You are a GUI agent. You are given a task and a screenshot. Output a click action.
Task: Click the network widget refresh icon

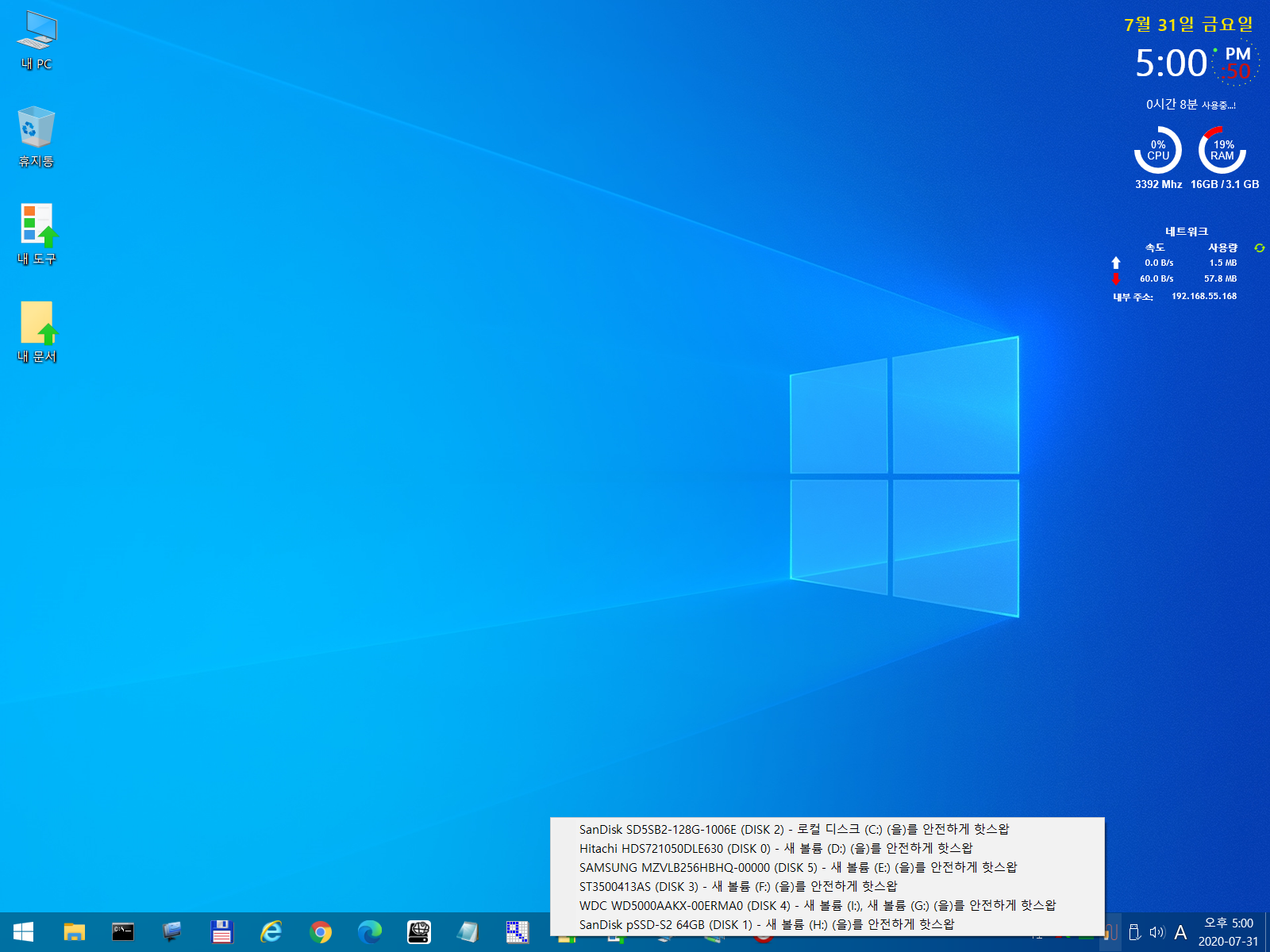point(1259,248)
